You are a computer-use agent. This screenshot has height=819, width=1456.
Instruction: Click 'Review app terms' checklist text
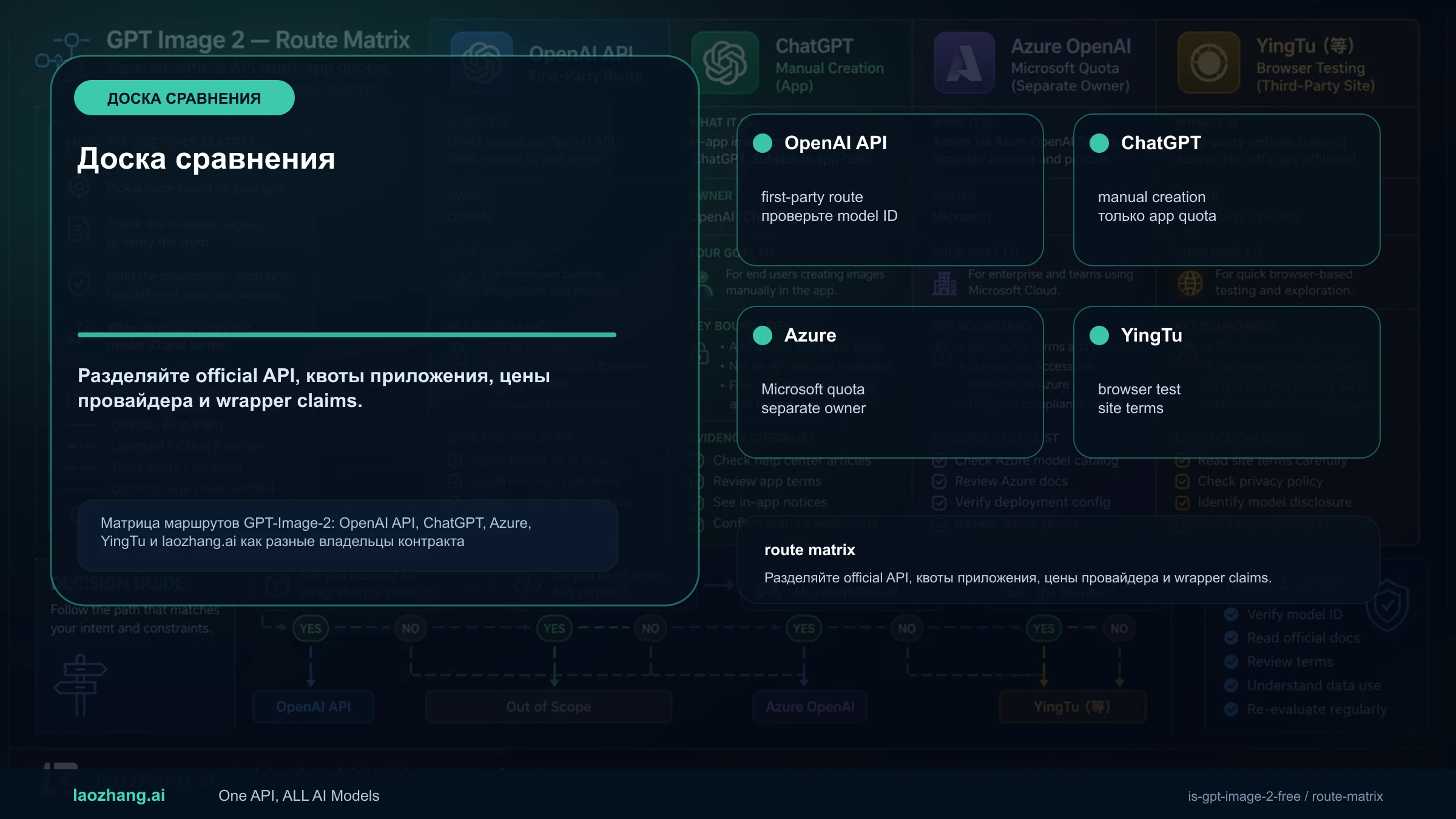[767, 482]
